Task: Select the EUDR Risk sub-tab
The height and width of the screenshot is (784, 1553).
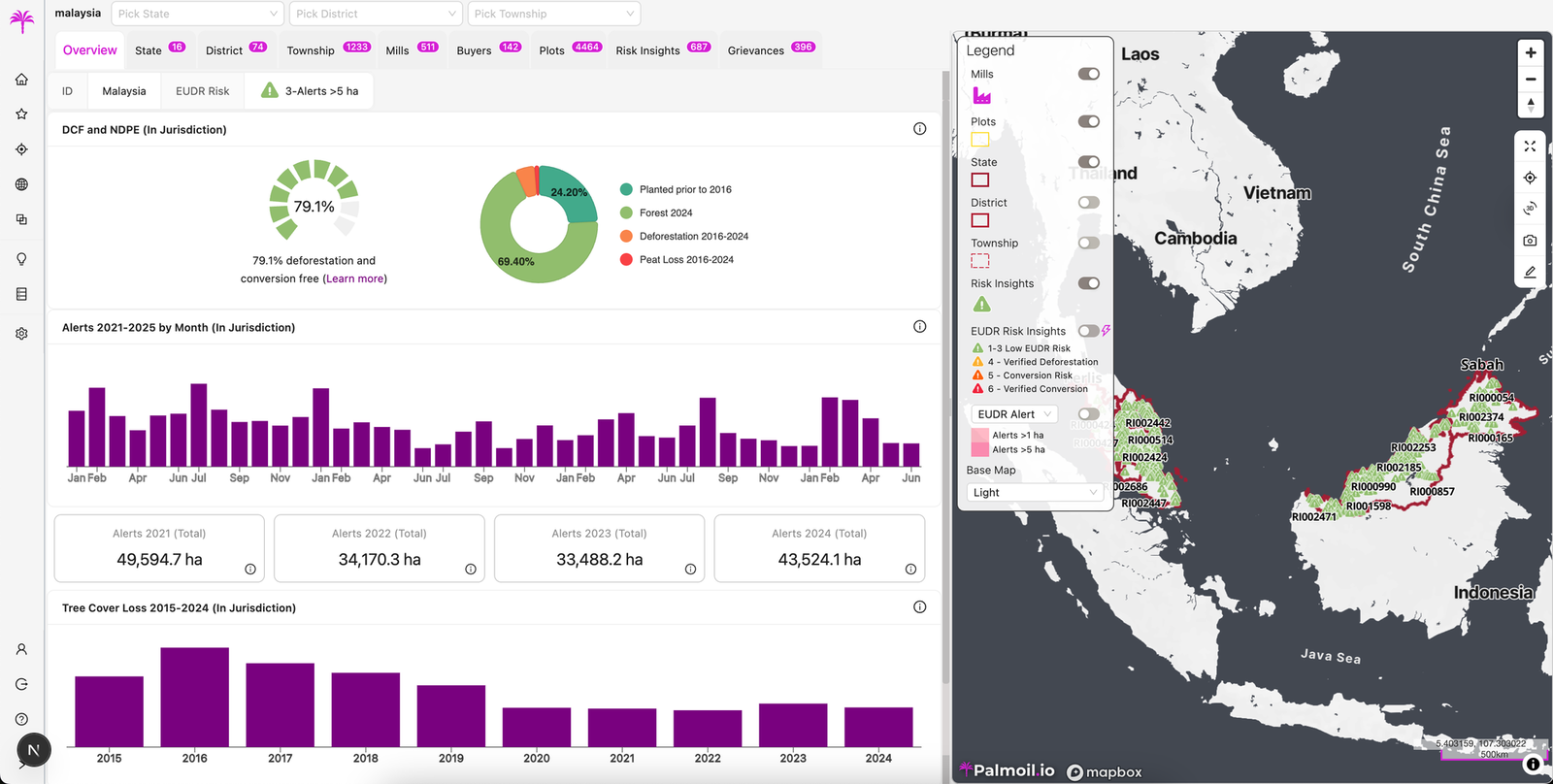Action: point(203,91)
